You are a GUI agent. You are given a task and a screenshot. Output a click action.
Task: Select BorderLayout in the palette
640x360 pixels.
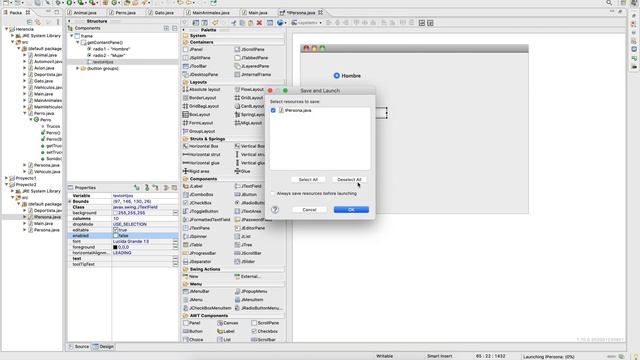(200, 98)
